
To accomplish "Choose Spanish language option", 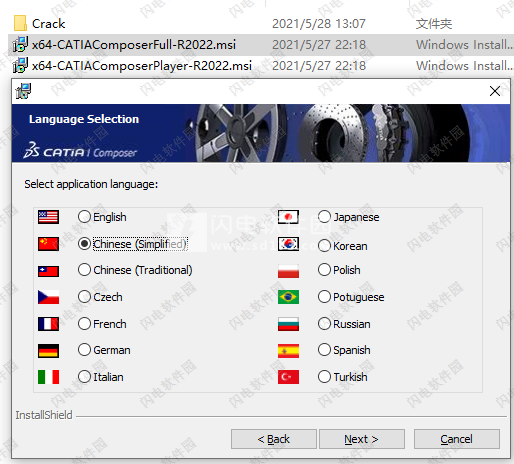I will 324,350.
